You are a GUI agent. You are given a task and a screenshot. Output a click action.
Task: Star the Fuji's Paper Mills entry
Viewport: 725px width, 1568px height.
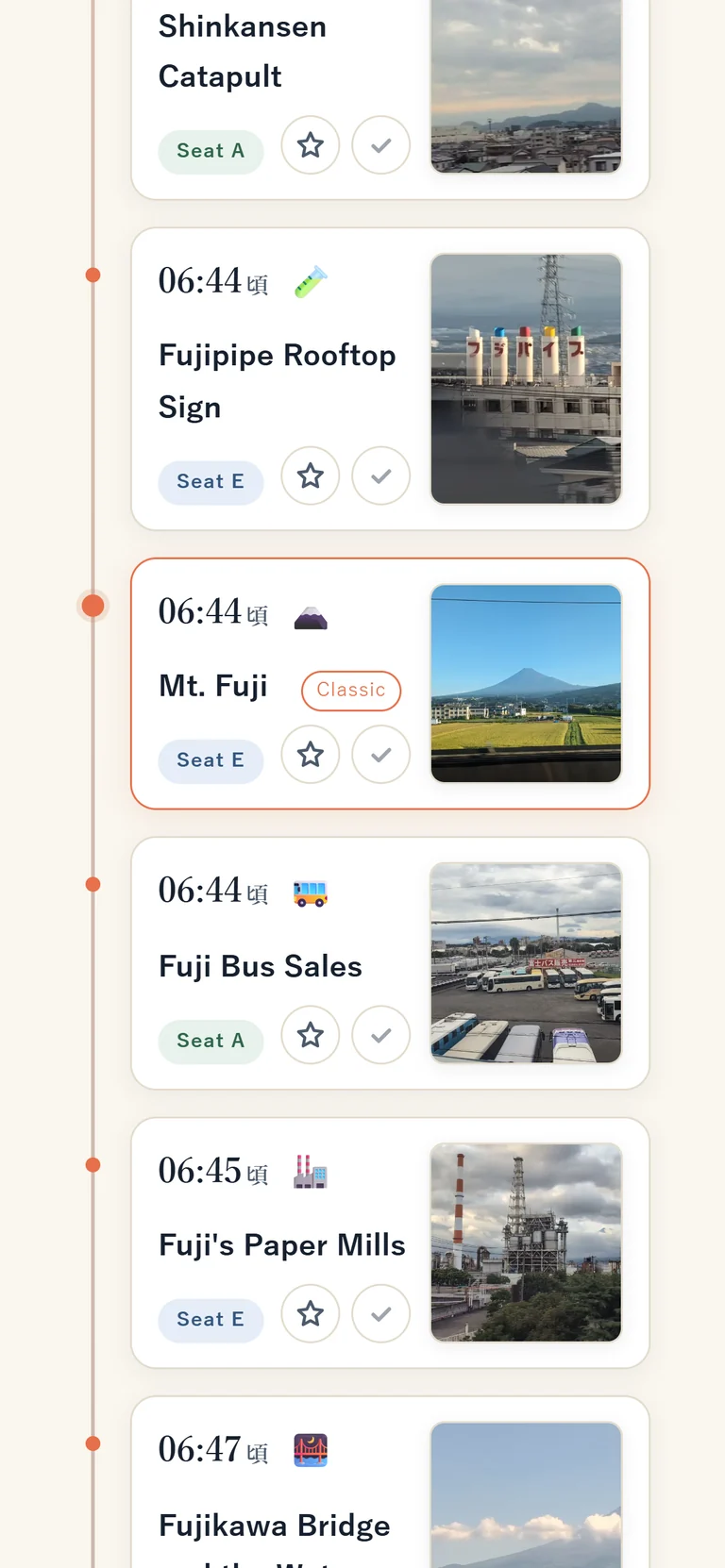click(x=311, y=1313)
